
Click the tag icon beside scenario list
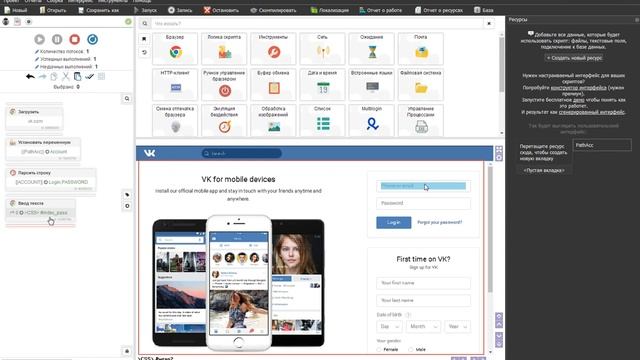[x=127, y=195]
